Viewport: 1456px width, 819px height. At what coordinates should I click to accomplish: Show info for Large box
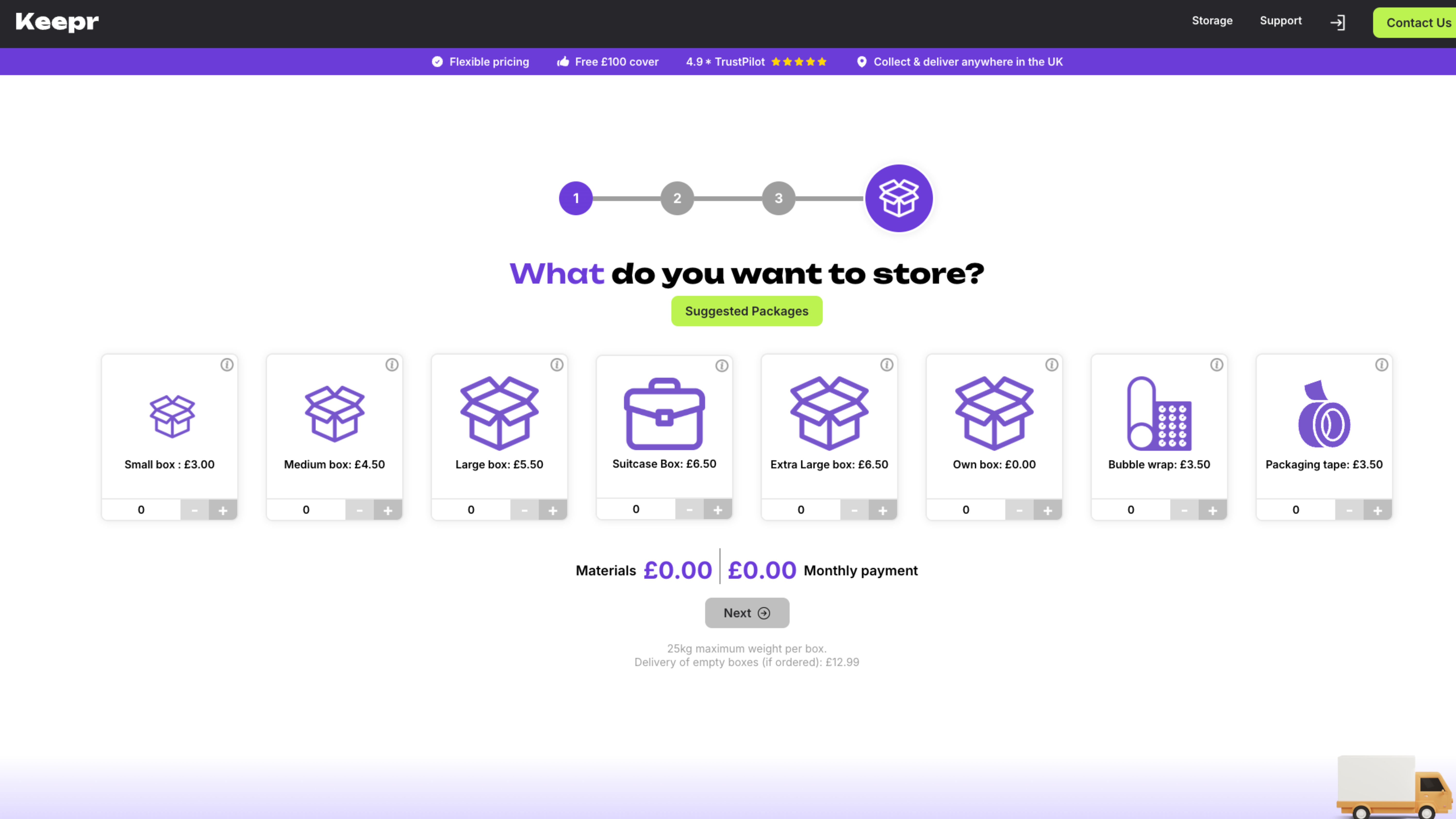pos(557,364)
